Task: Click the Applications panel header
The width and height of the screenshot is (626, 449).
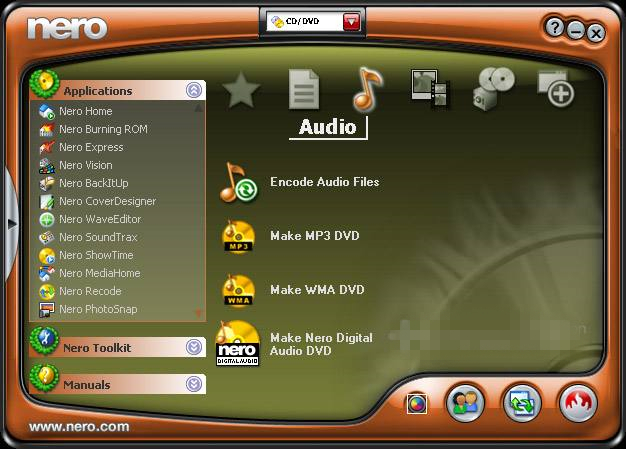Action: click(118, 91)
